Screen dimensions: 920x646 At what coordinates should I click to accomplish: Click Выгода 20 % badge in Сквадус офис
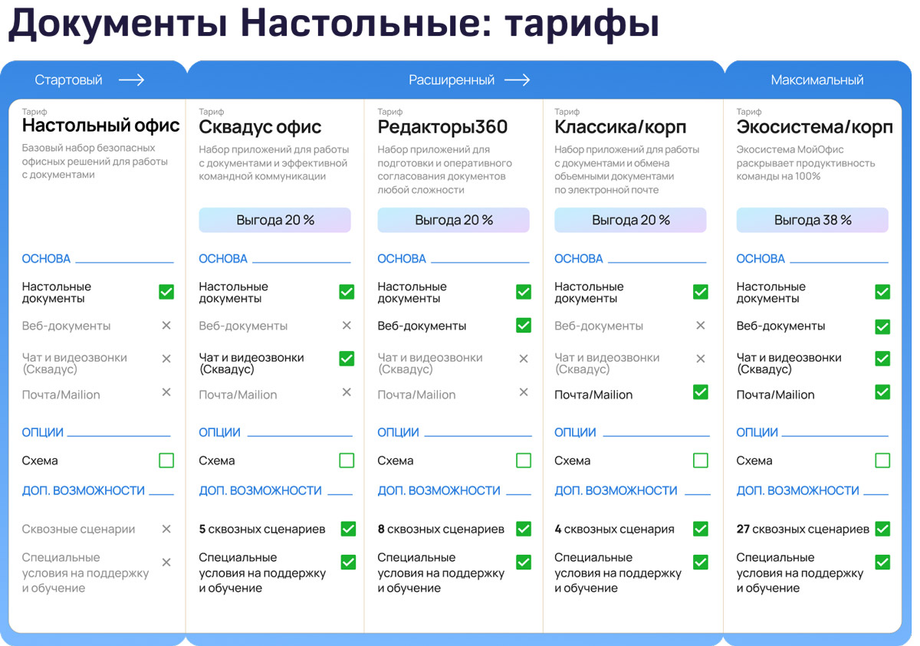[x=275, y=220]
